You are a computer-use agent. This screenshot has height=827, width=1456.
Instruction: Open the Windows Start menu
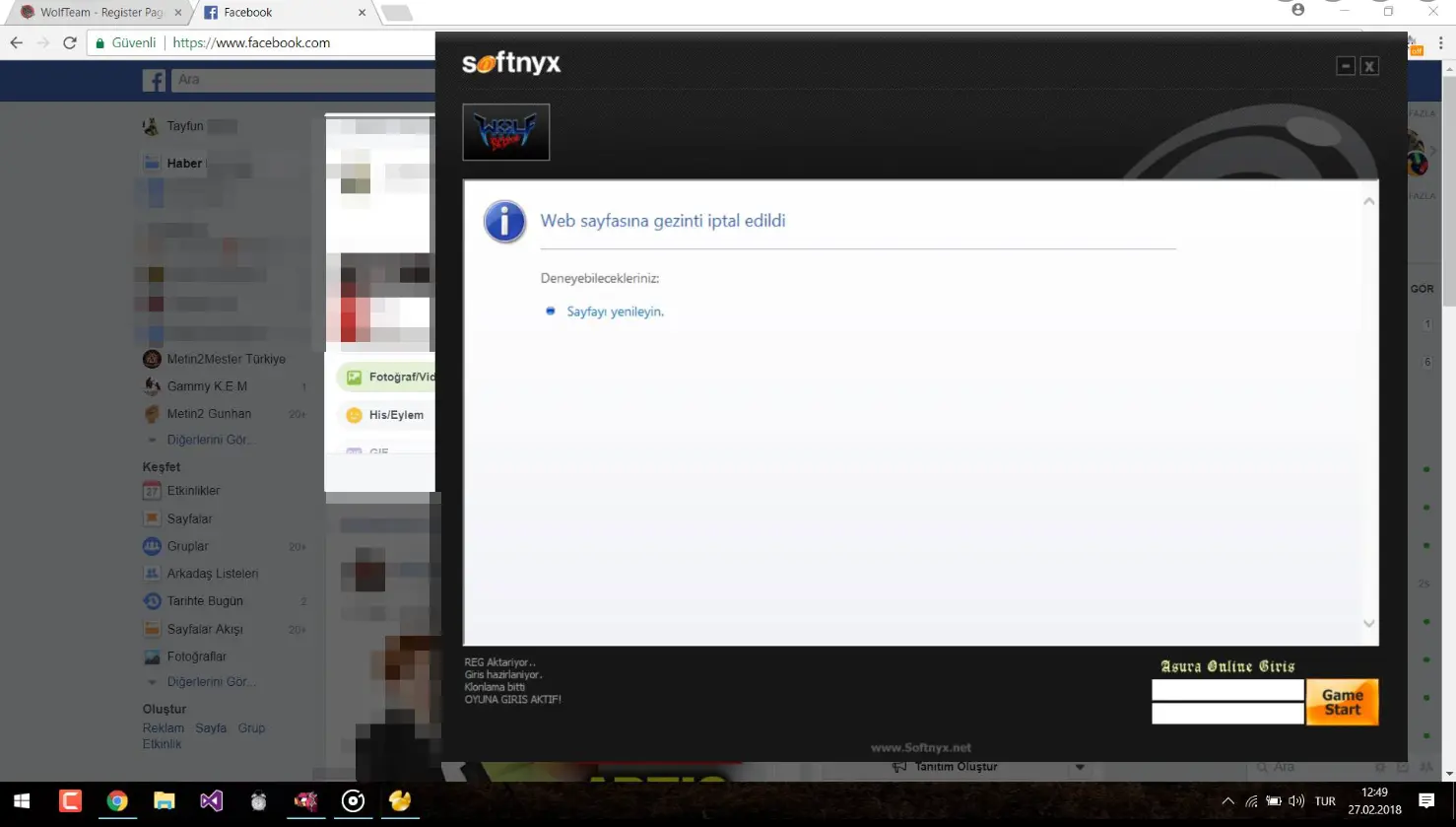22,801
